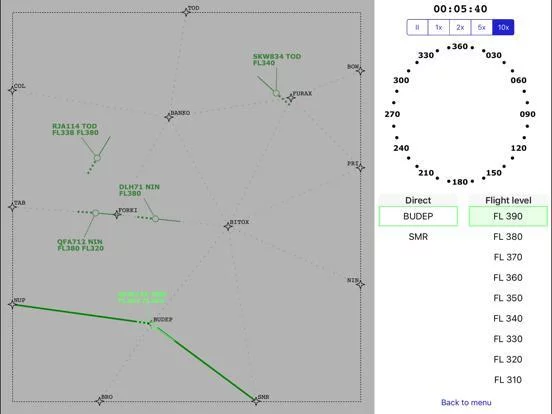The width and height of the screenshot is (552, 414).
Task: Assign flight level FL 350
Action: tap(508, 298)
